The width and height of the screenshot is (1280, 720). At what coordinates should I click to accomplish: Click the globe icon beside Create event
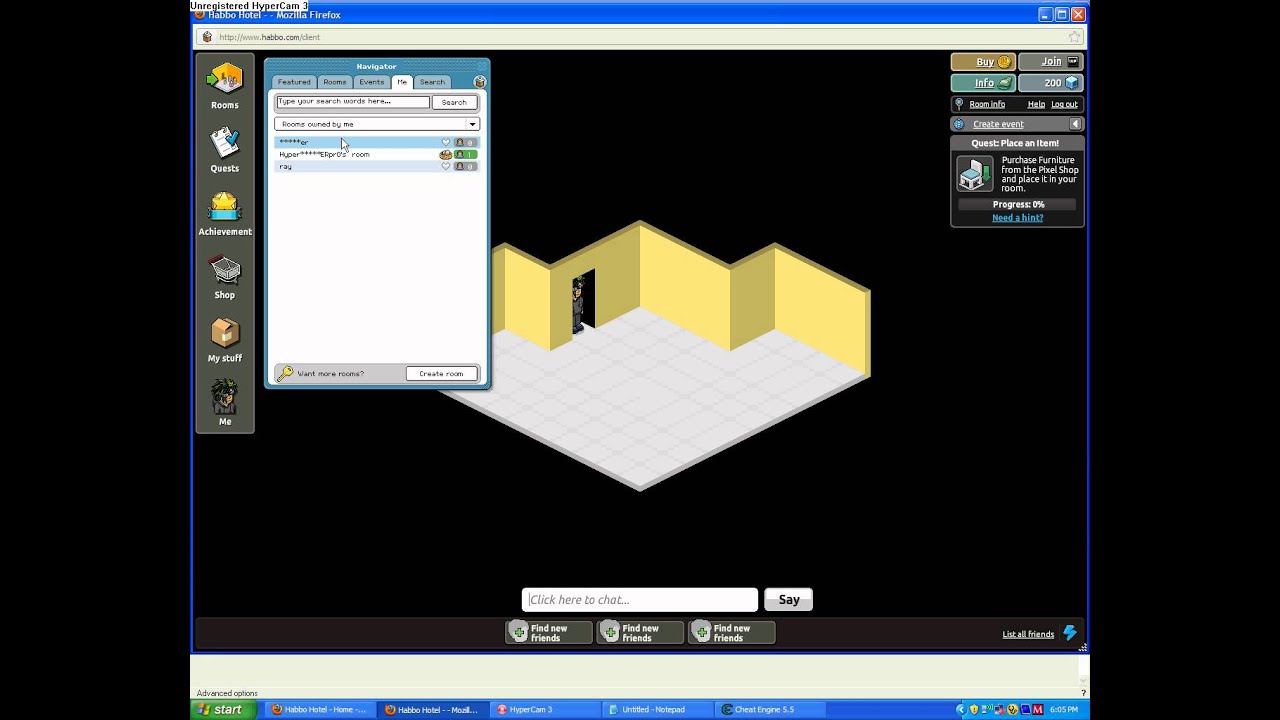click(959, 124)
